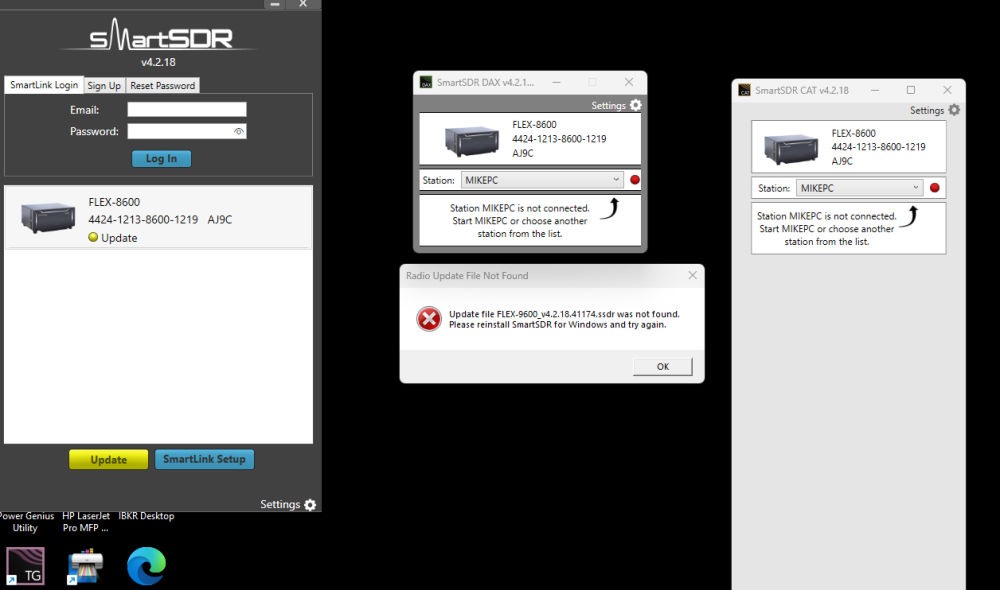Maximize the SmartSDR CAT window

pyautogui.click(x=911, y=90)
